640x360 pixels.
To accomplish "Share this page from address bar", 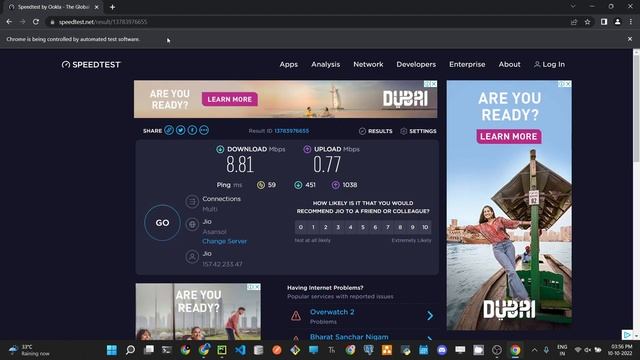I will tap(574, 22).
